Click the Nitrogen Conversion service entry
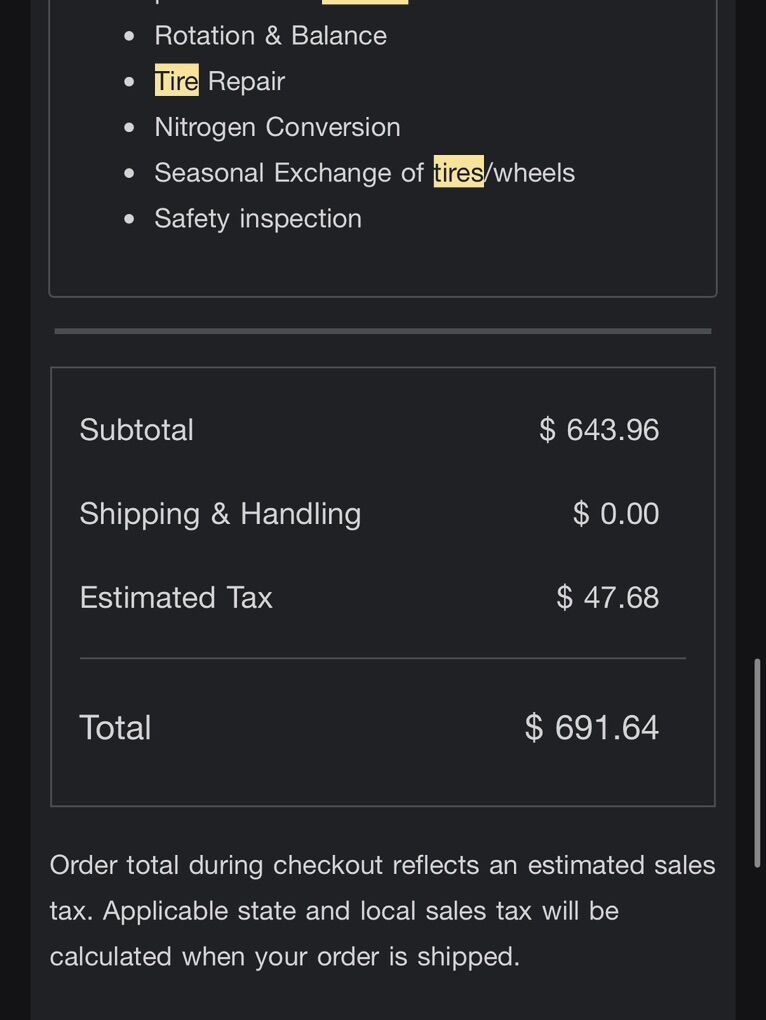The width and height of the screenshot is (766, 1020). click(277, 127)
